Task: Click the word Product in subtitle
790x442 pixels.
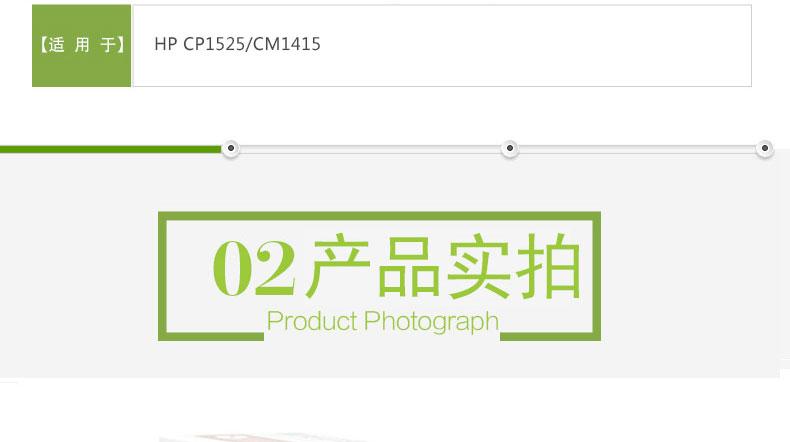Action: click(x=312, y=322)
